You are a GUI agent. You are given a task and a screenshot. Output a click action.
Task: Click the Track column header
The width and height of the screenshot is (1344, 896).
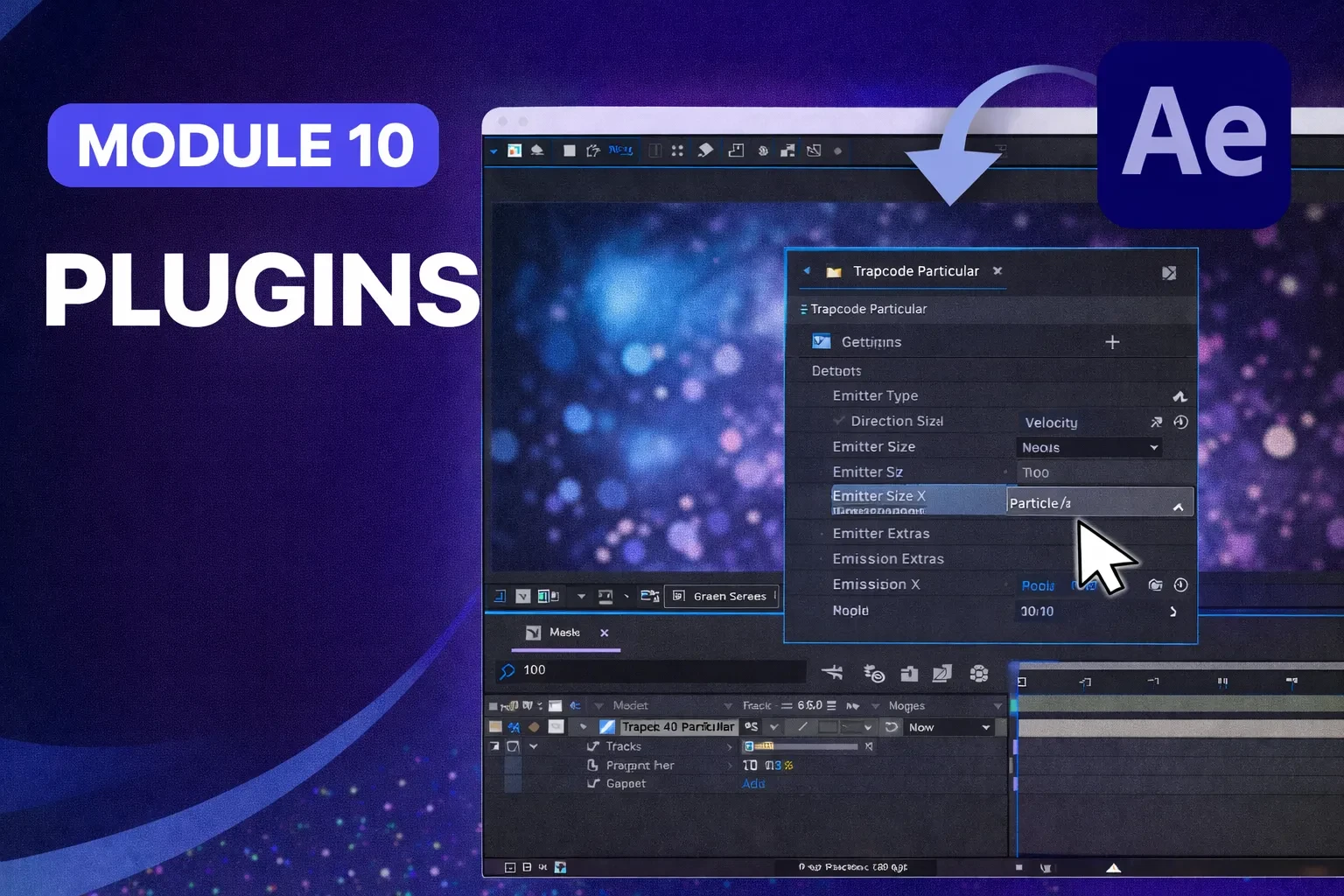pos(757,705)
